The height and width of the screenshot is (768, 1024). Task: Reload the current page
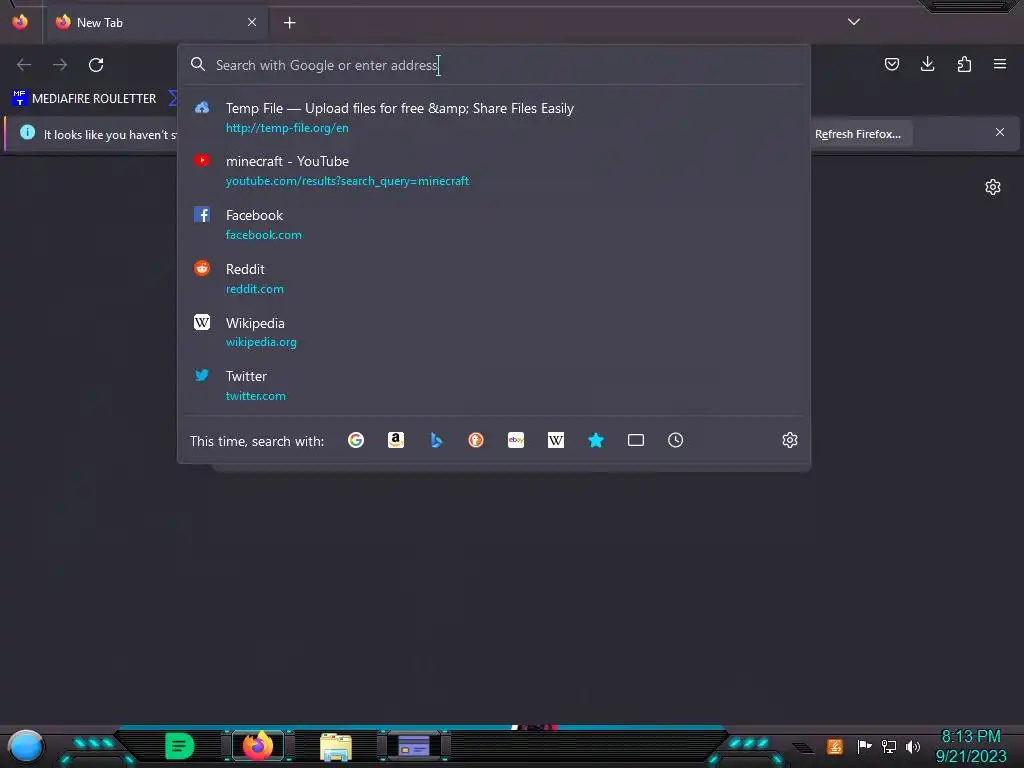96,65
